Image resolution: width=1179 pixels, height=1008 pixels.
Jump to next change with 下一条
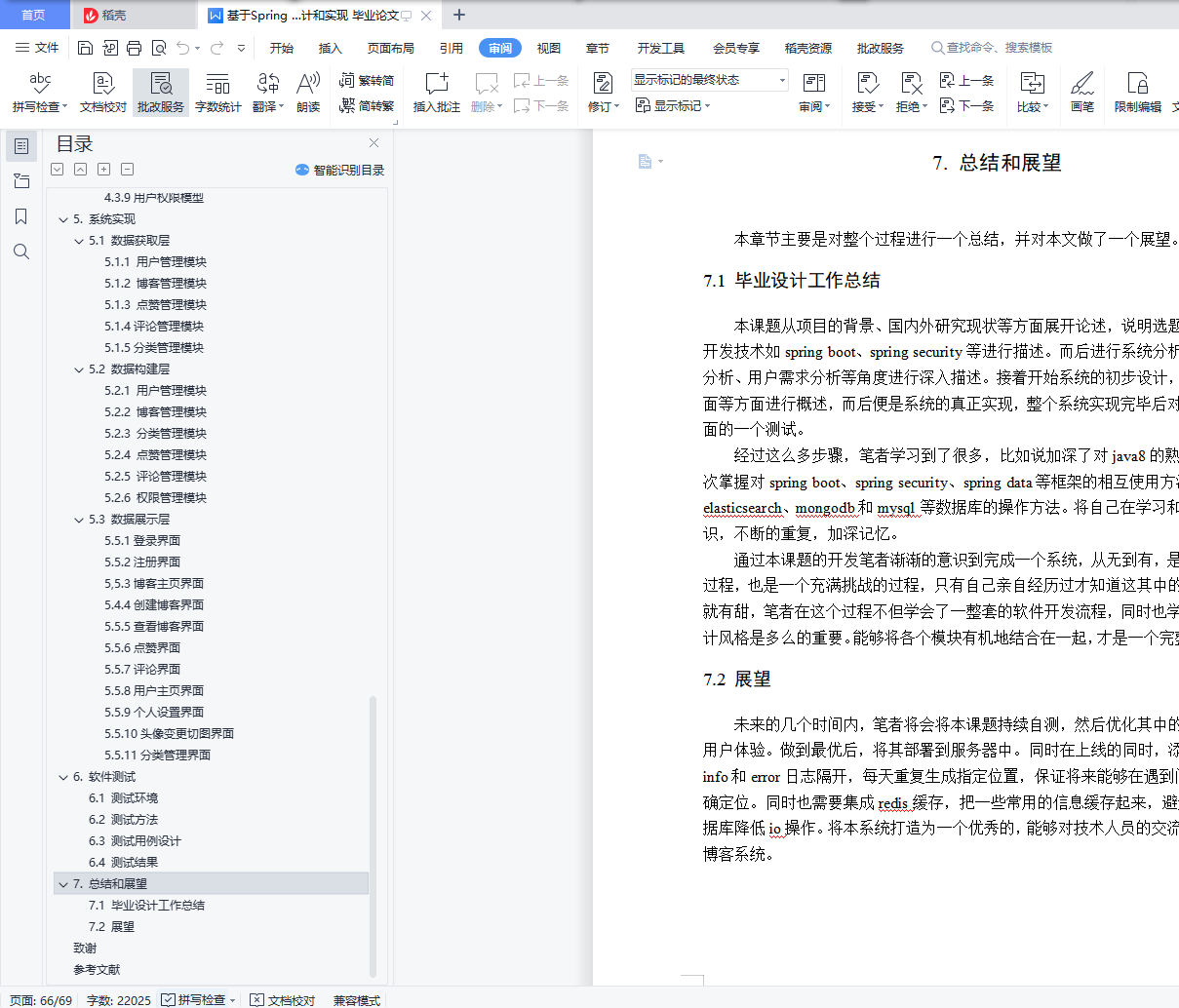point(967,105)
